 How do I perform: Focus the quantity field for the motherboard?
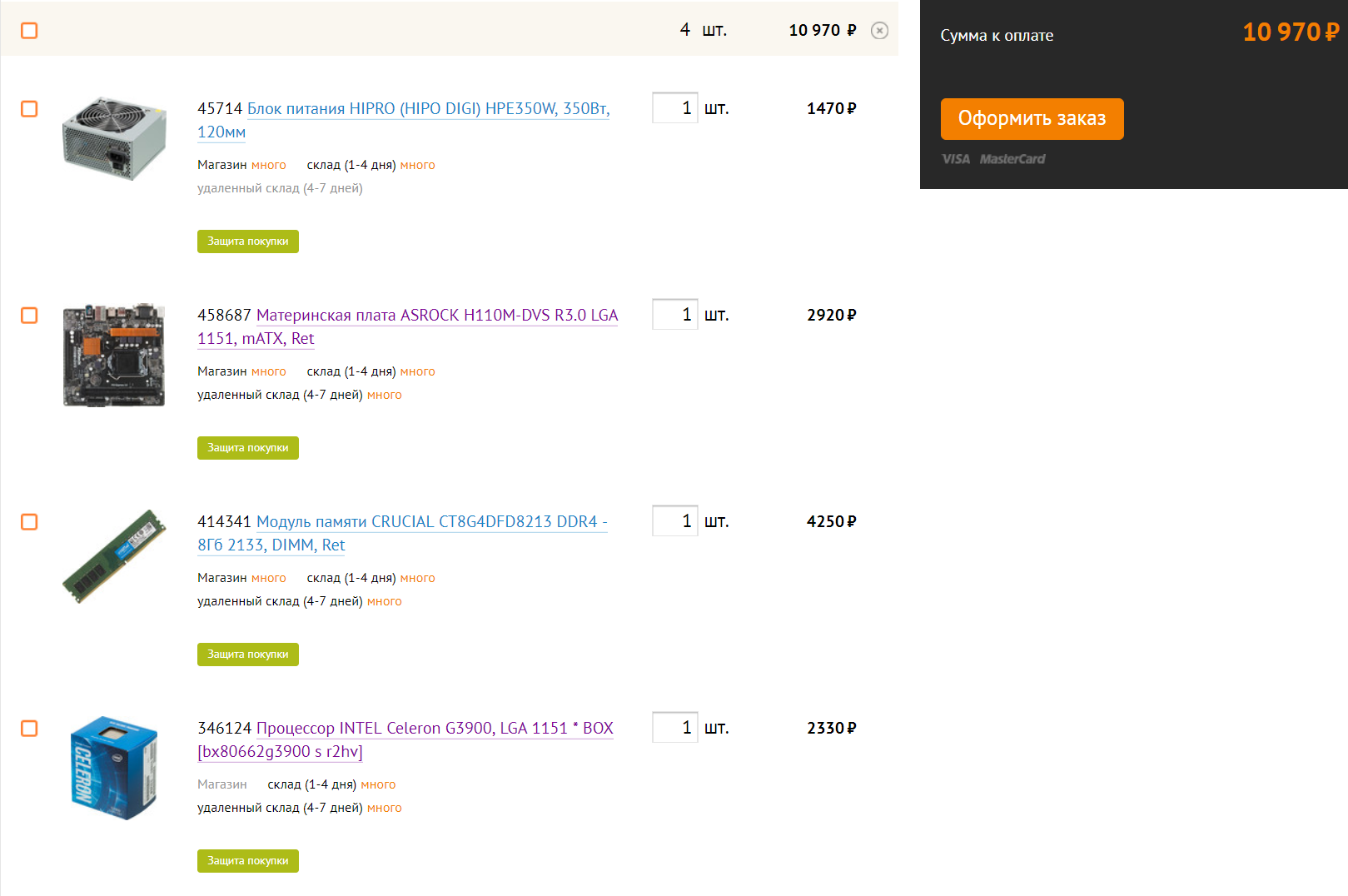674,315
